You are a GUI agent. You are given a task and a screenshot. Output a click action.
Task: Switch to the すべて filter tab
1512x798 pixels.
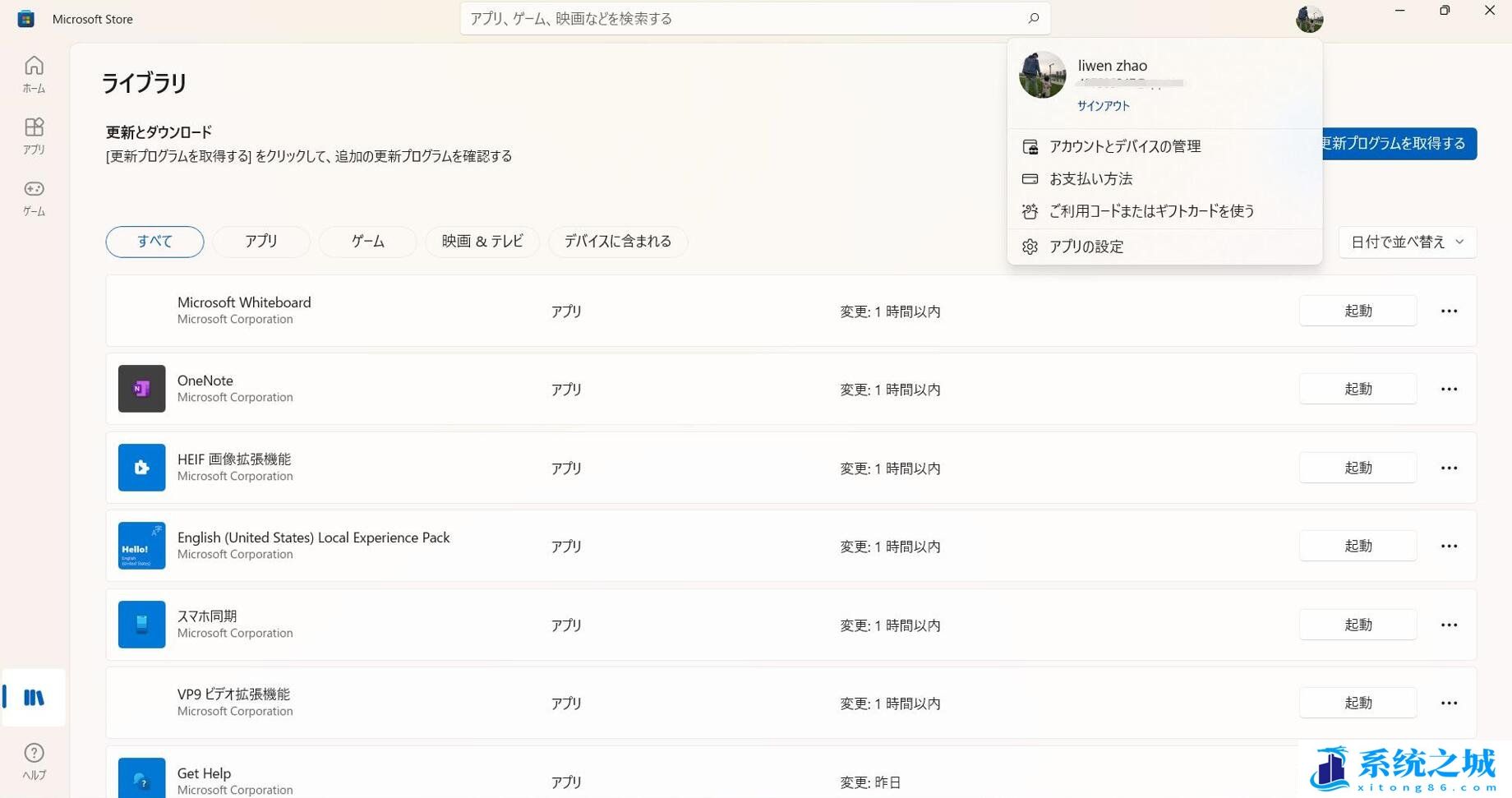[154, 241]
